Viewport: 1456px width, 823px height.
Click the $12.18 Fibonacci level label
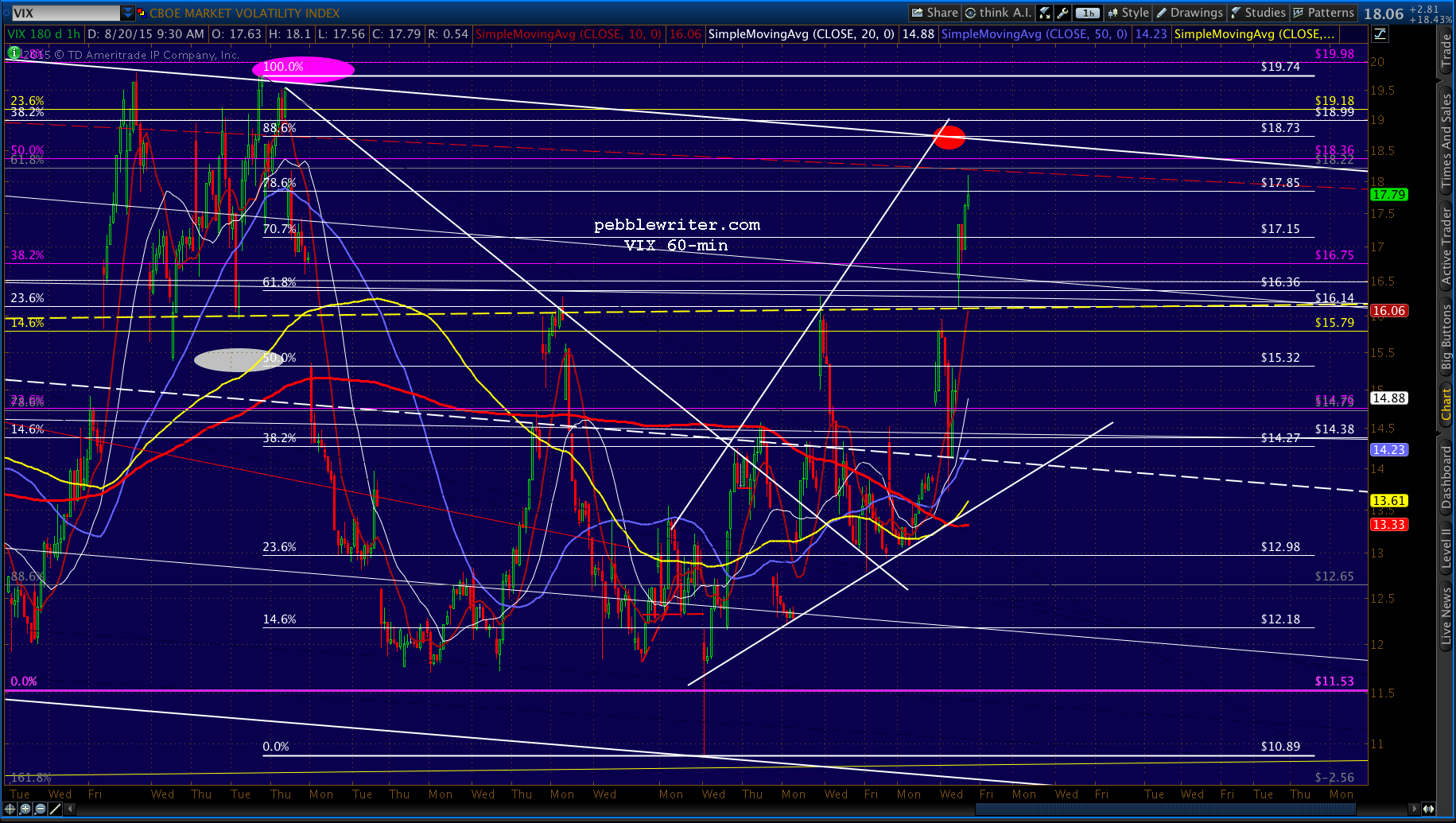(1280, 619)
